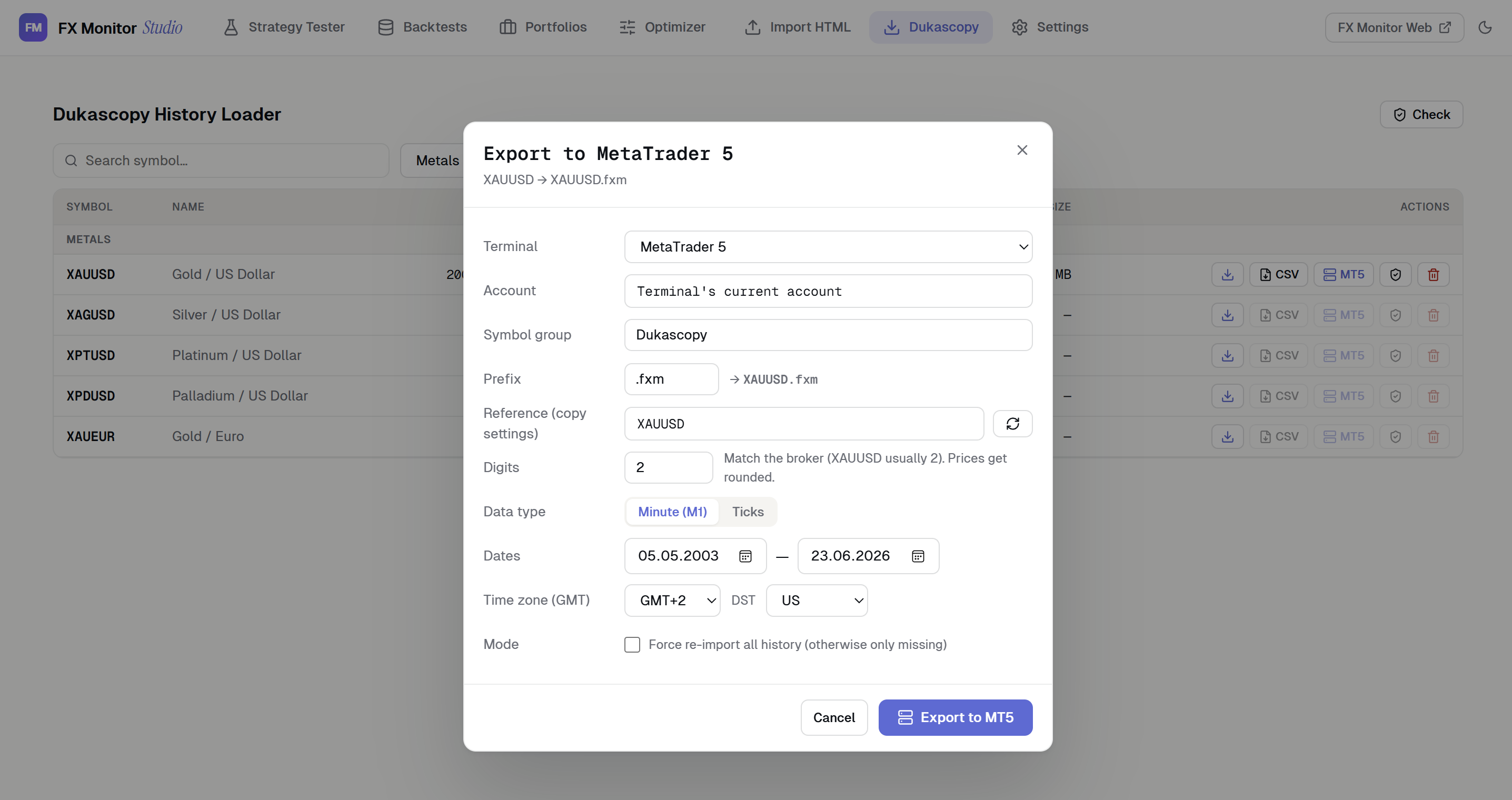The height and width of the screenshot is (800, 1512).
Task: Click trash icon in XAUEUR row
Action: [1434, 436]
